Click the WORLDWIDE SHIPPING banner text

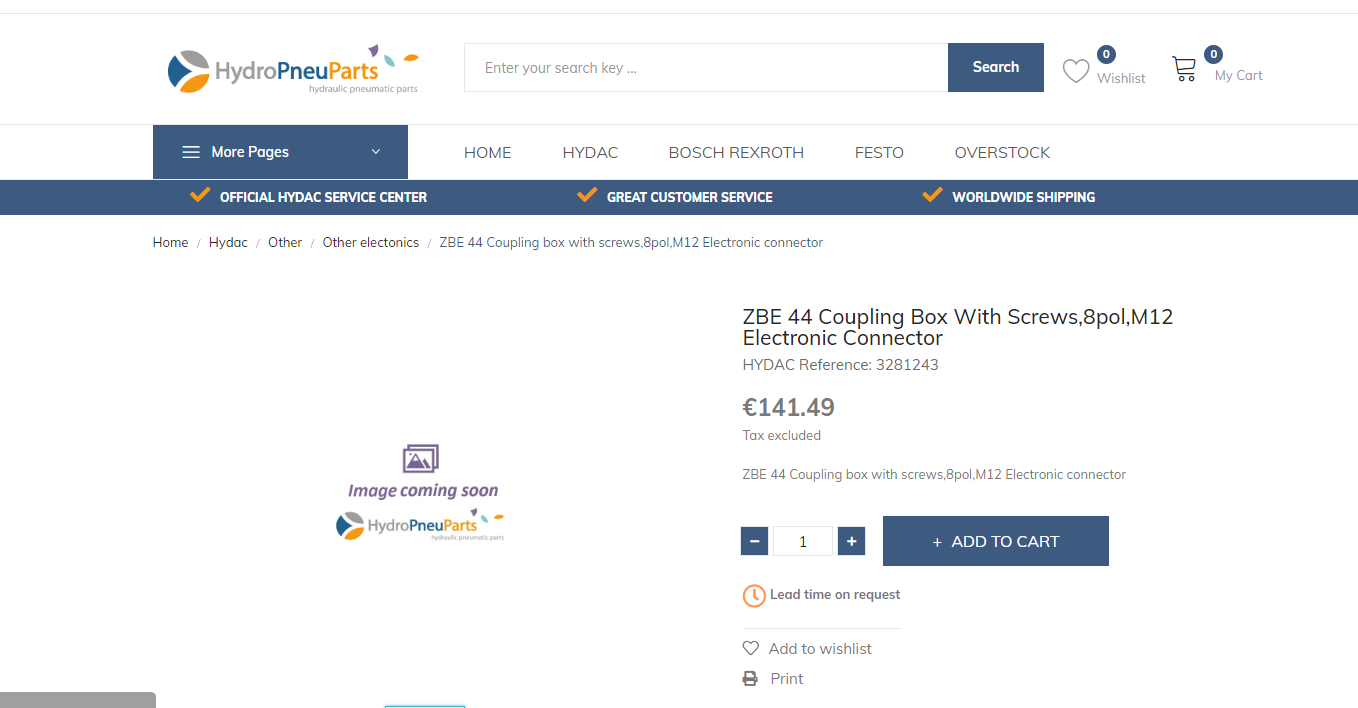(x=1024, y=197)
